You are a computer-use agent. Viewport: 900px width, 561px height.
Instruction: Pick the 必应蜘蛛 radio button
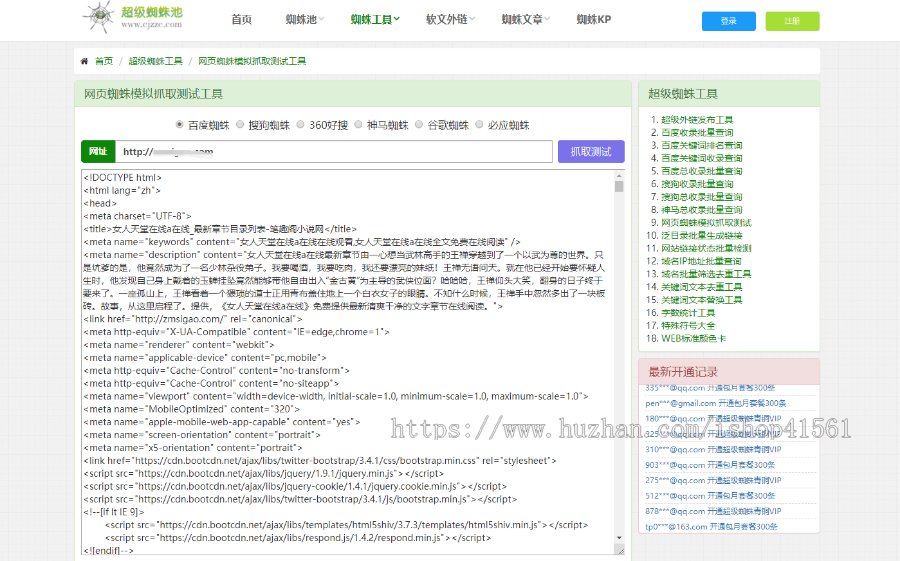tap(479, 125)
